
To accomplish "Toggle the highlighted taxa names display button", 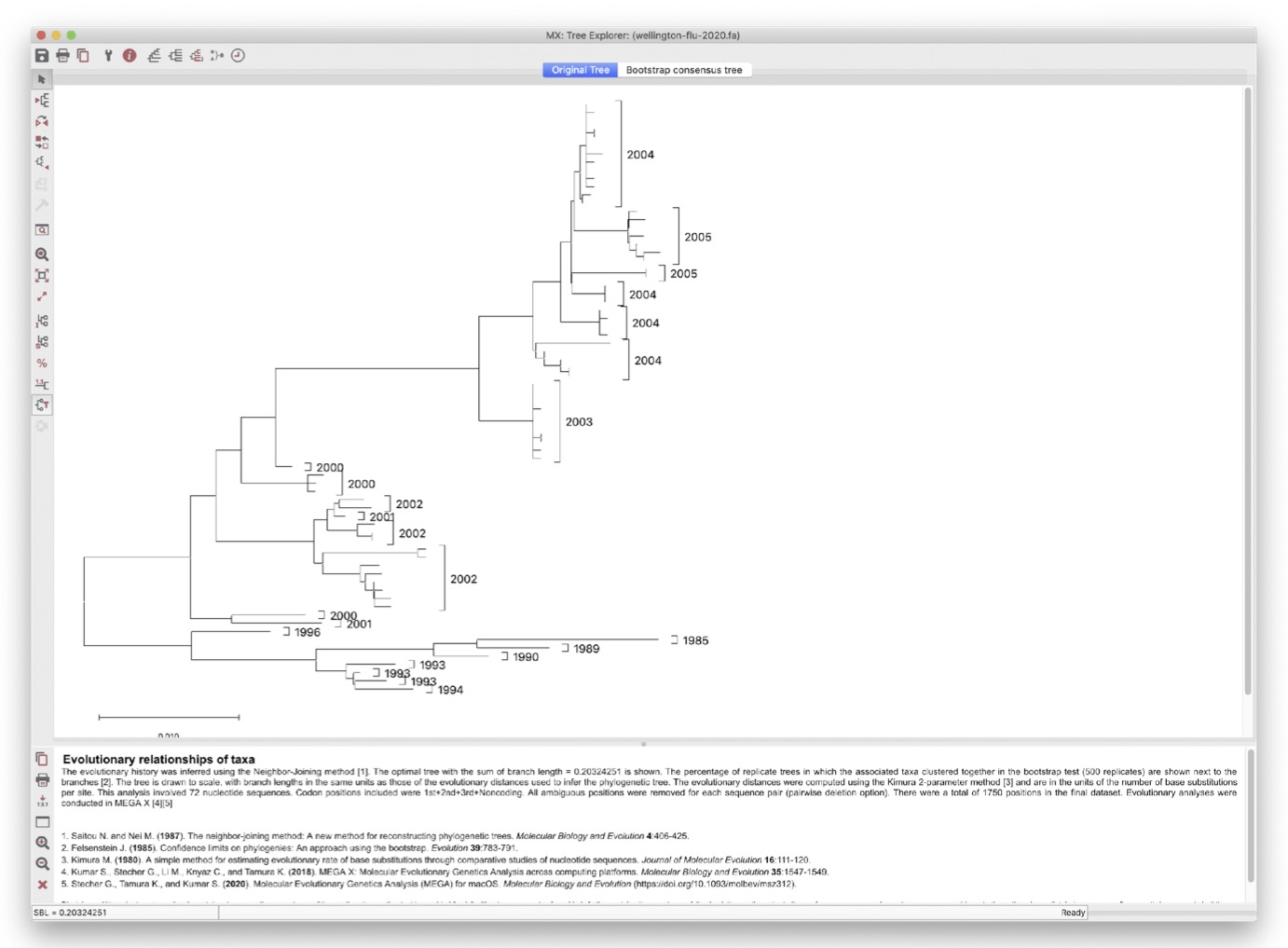I will tap(42, 405).
